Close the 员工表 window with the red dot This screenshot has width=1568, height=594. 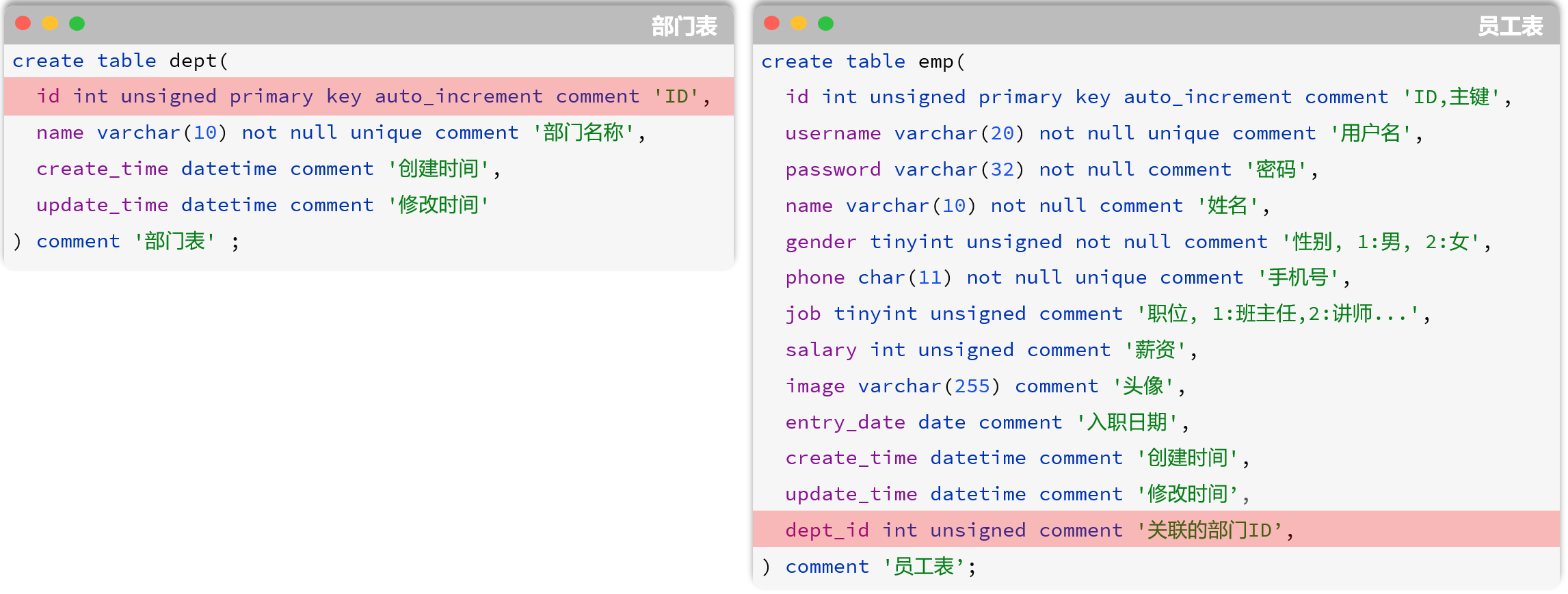pos(772,23)
